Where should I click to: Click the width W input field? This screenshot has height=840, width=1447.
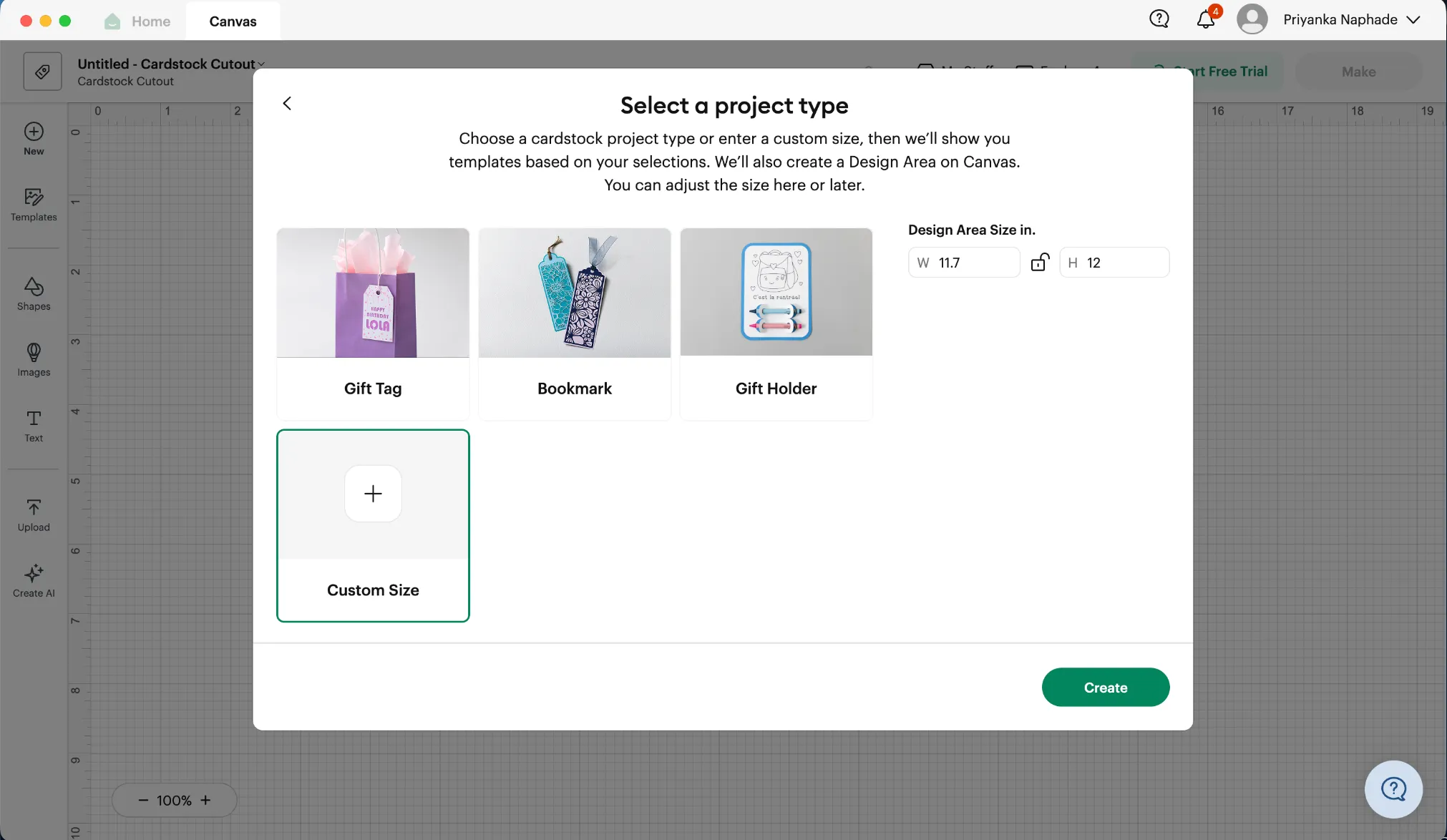click(x=964, y=263)
